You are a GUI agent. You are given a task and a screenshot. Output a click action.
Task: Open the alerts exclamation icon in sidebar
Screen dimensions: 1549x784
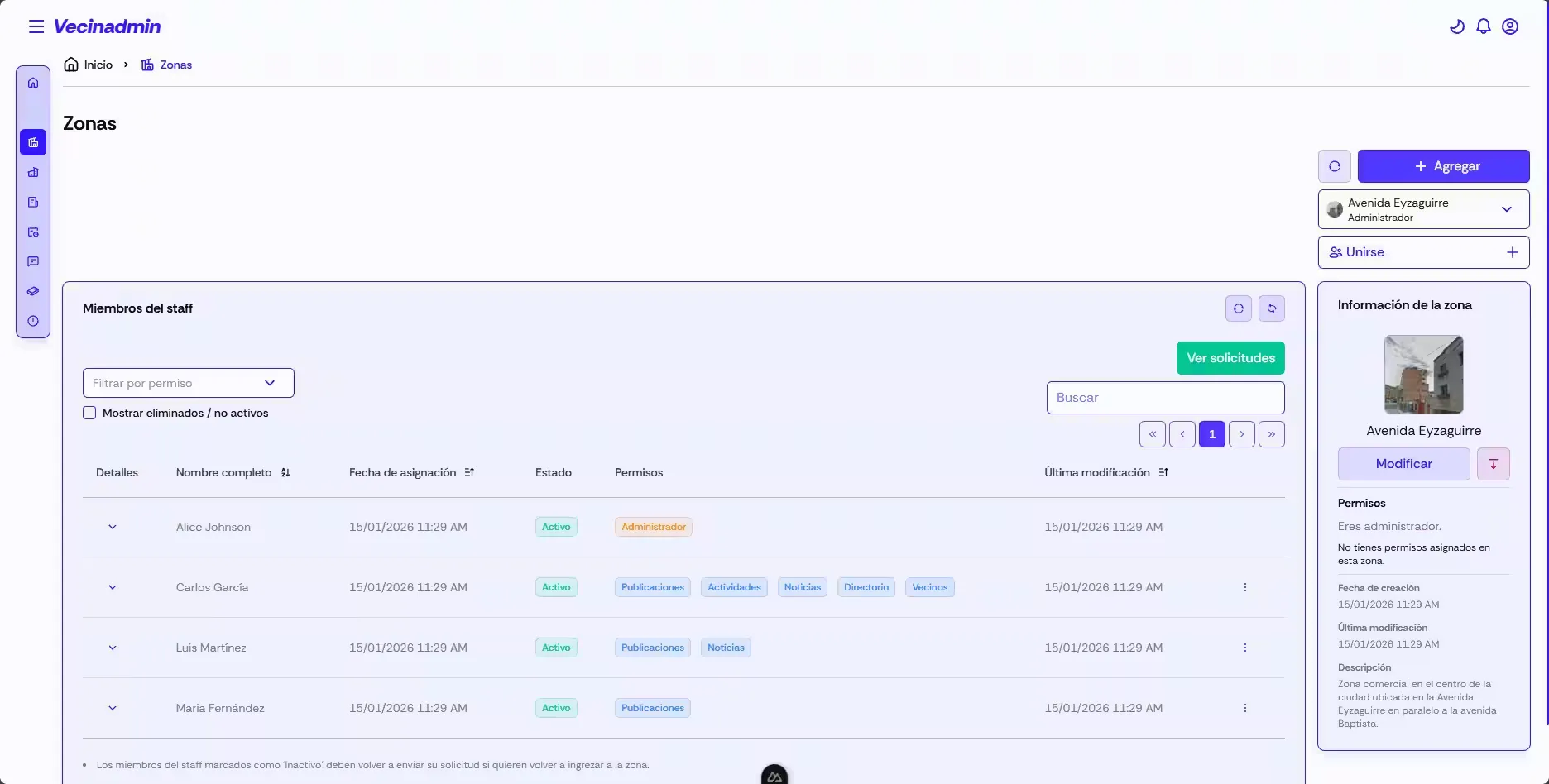[x=33, y=321]
